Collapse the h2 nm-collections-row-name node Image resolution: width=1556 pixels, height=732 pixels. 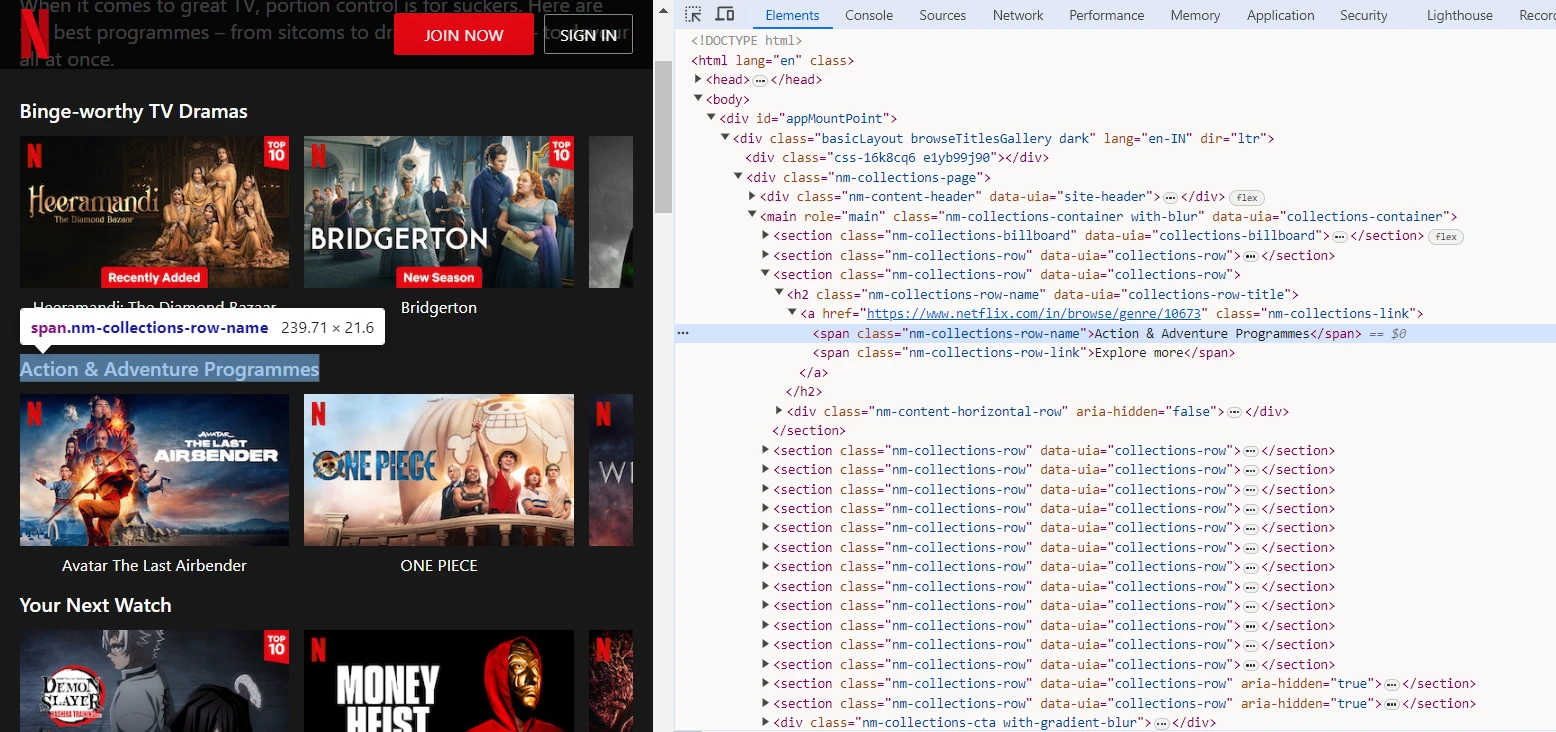(x=779, y=294)
